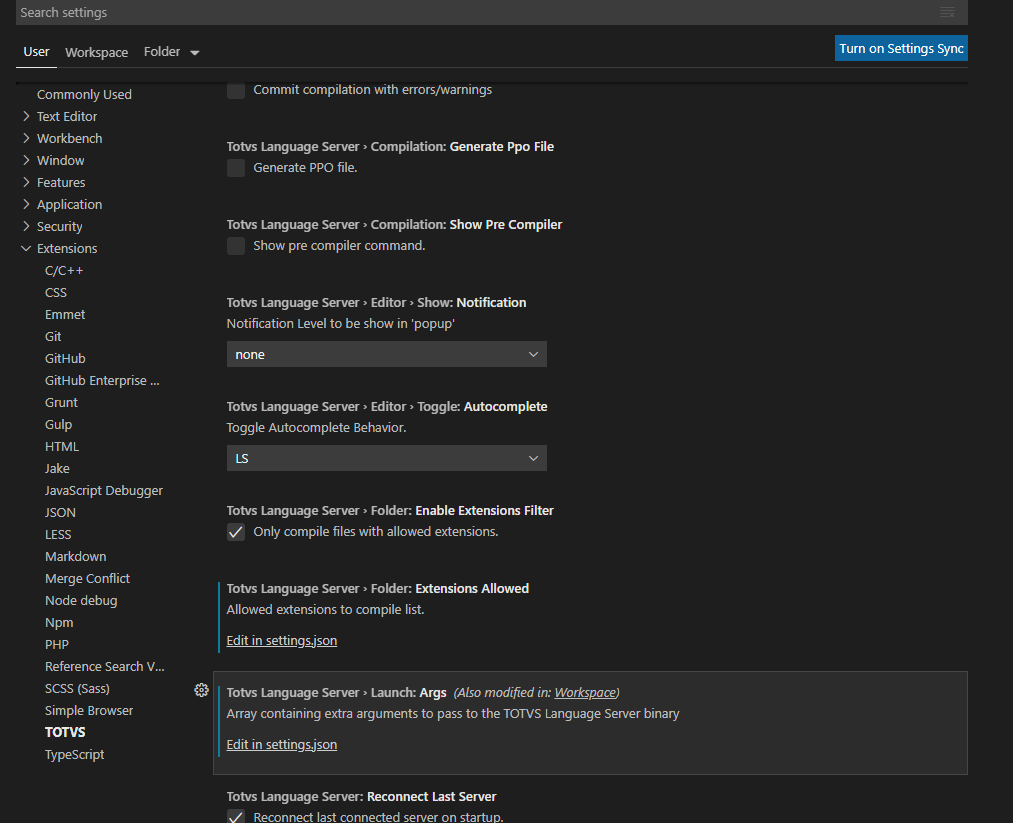Check Show pre compiler command
Viewport: 1013px width, 823px height.
(x=235, y=245)
